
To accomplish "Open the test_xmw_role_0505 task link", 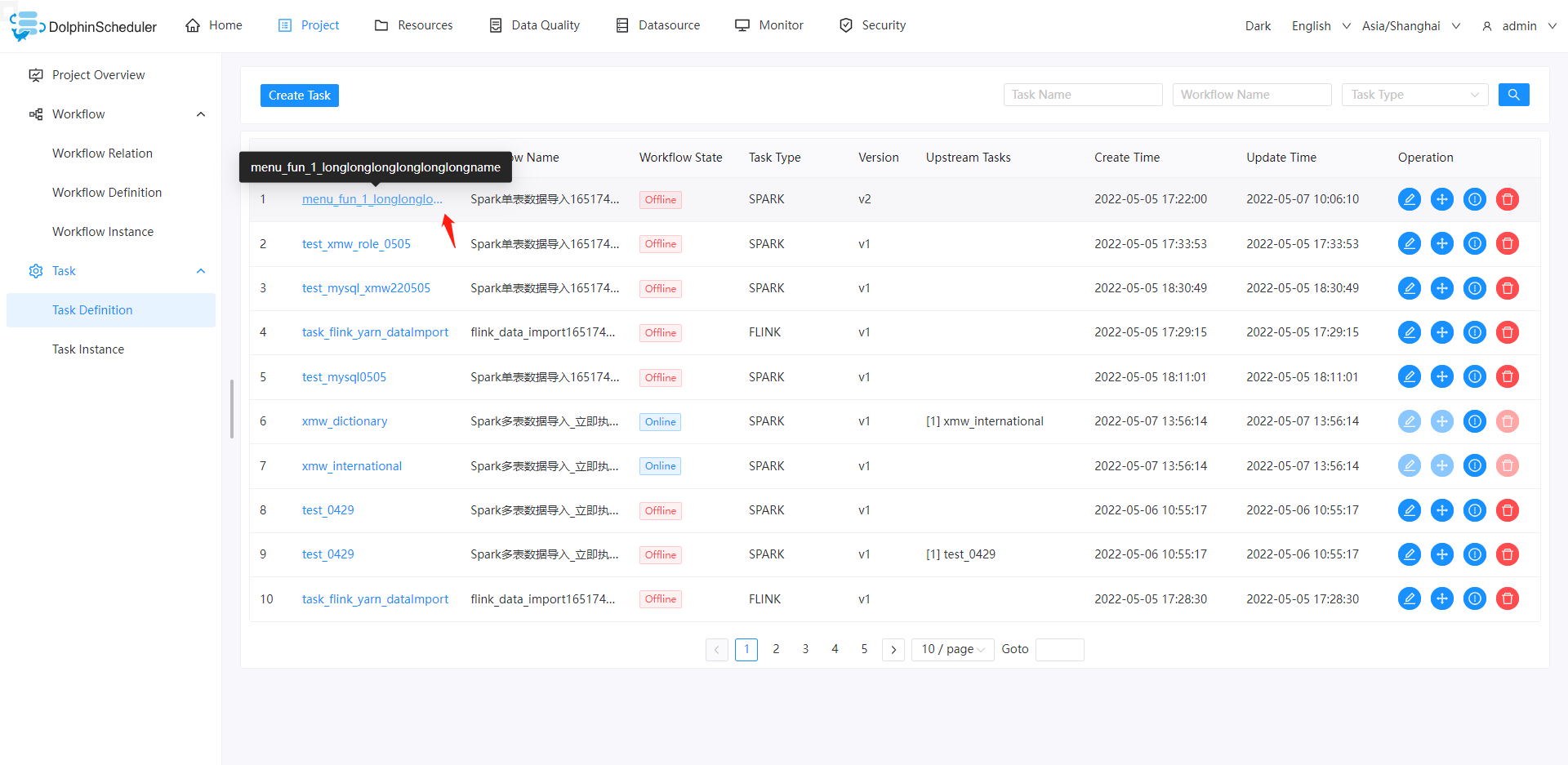I will click(356, 244).
